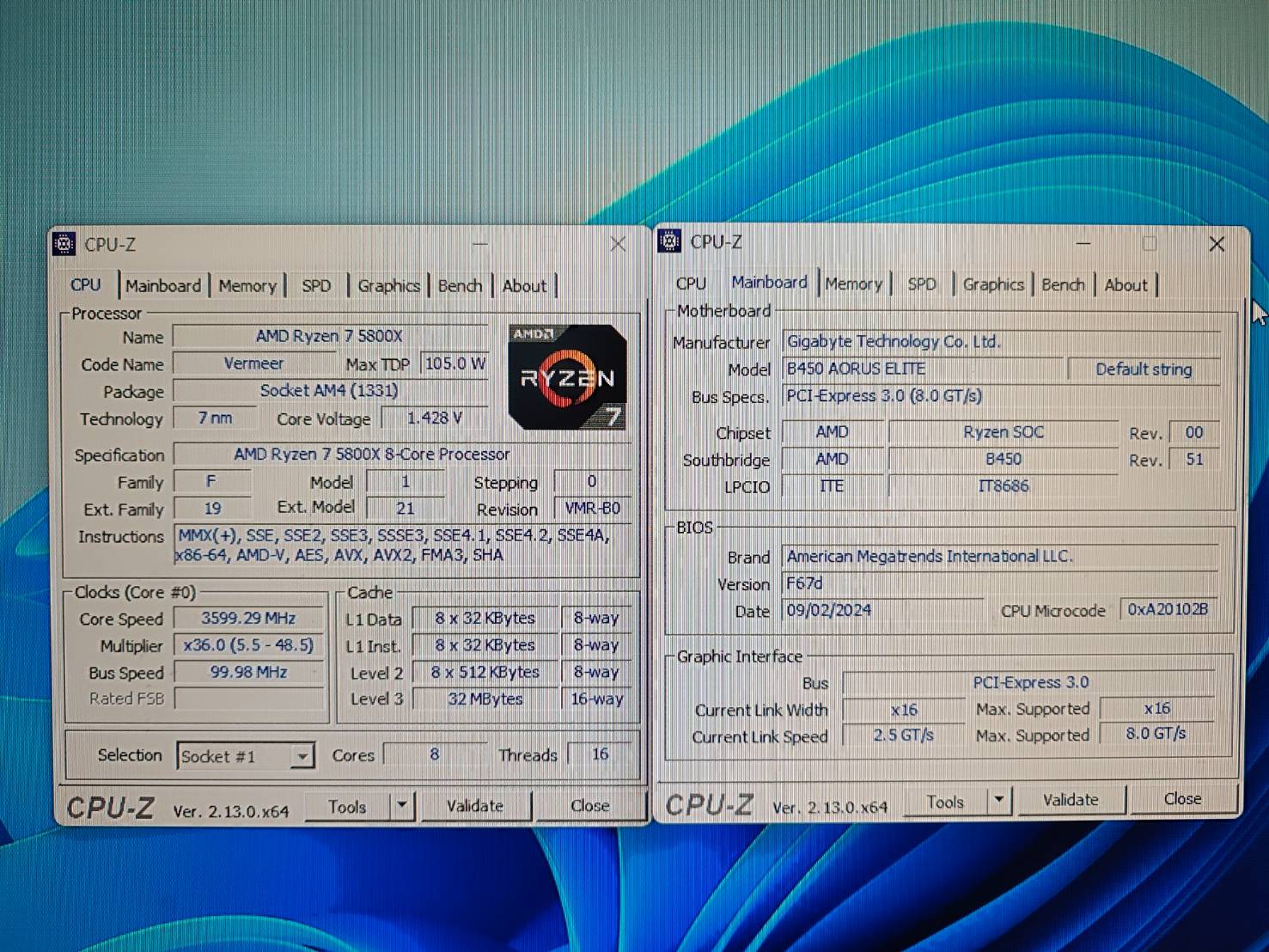1269x952 pixels.
Task: Click the Model field B450 AORUS ELITE
Action: [x=924, y=369]
